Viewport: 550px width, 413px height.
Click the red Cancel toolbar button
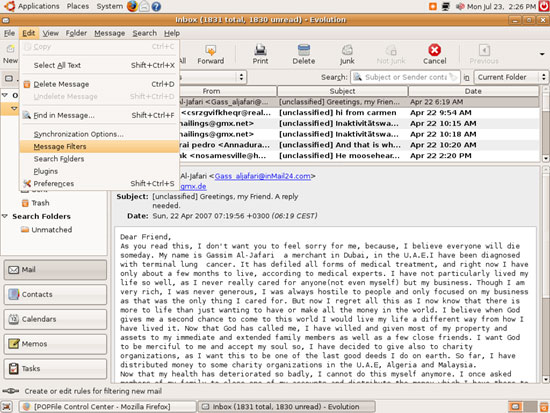[434, 54]
